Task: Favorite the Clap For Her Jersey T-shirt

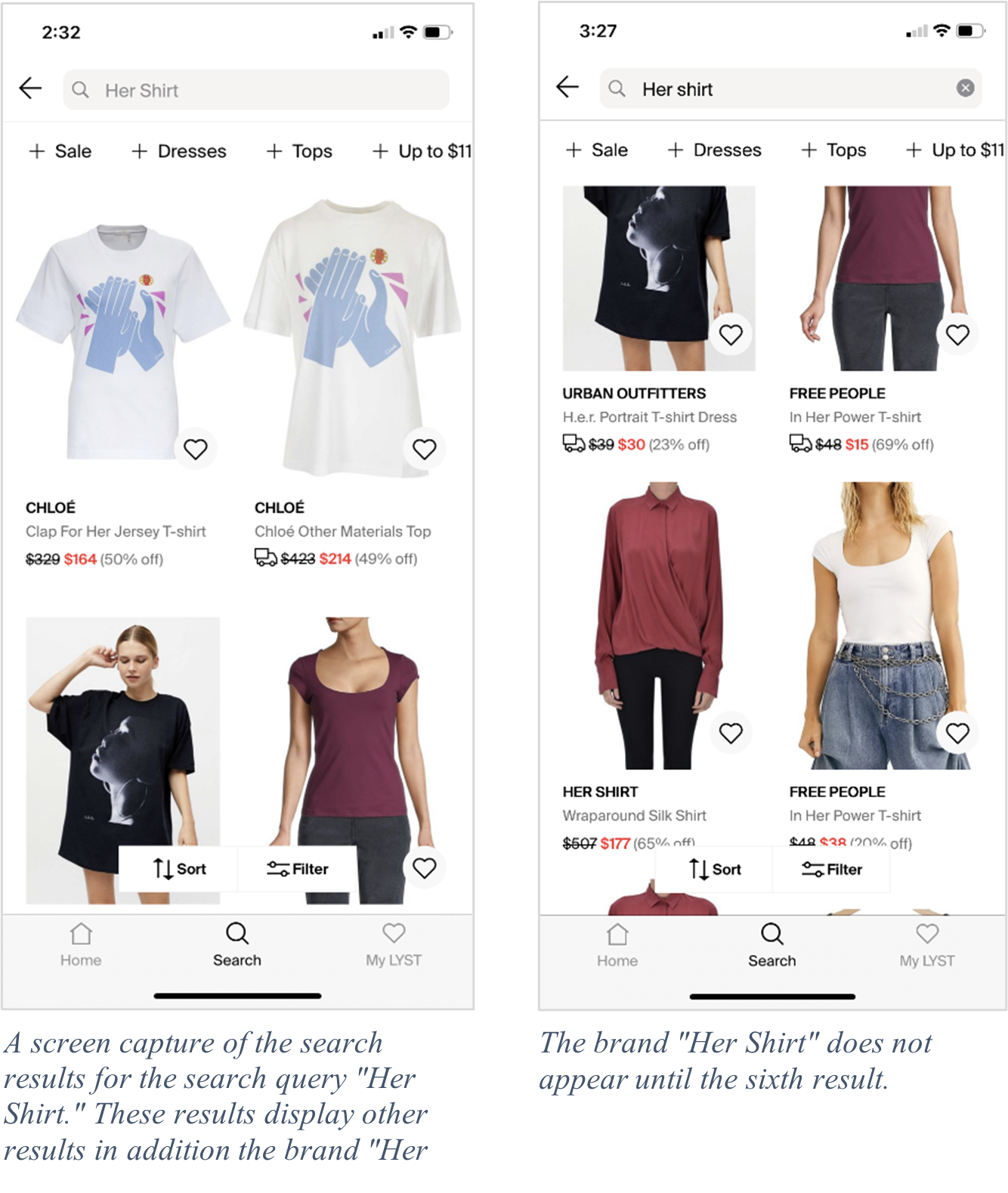Action: tap(196, 449)
